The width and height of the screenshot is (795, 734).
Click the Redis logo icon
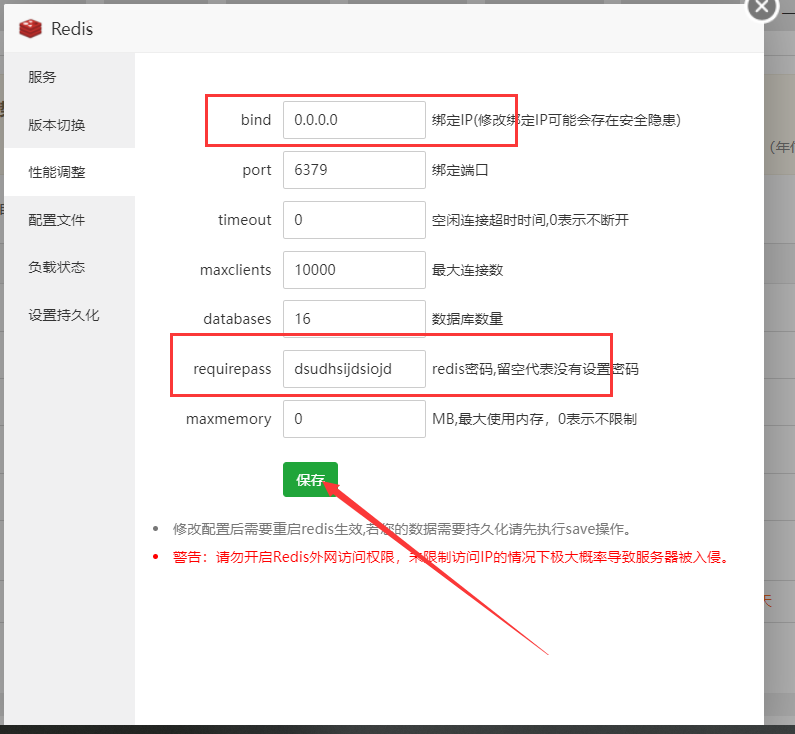click(x=30, y=28)
